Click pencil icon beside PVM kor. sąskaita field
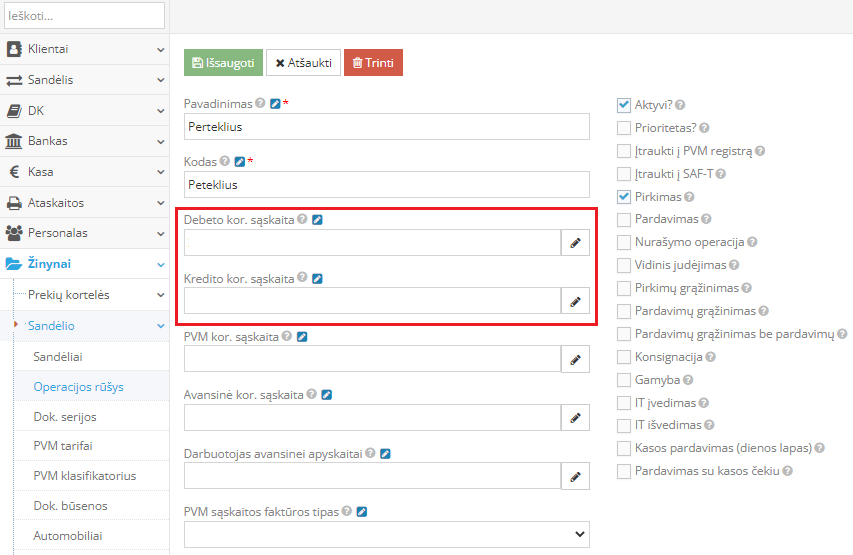Viewport: 853px width, 555px height. pos(575,359)
